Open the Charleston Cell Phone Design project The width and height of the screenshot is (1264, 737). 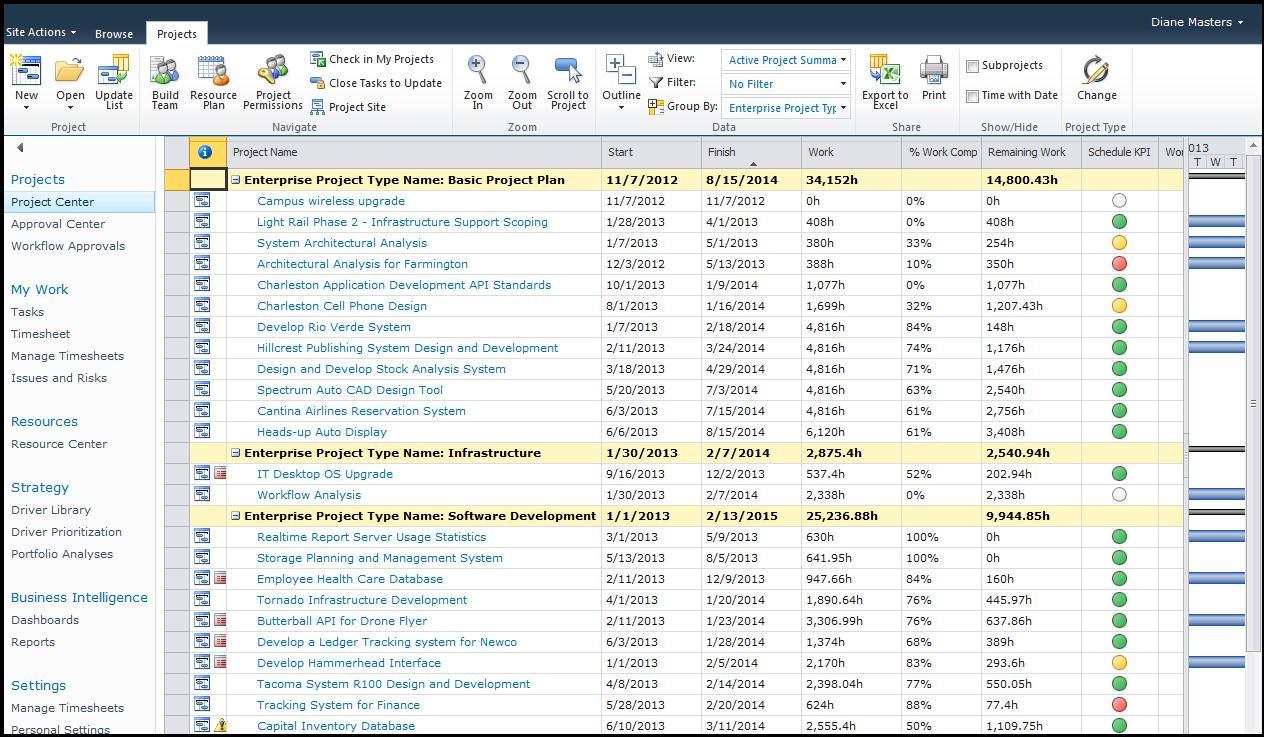(341, 306)
